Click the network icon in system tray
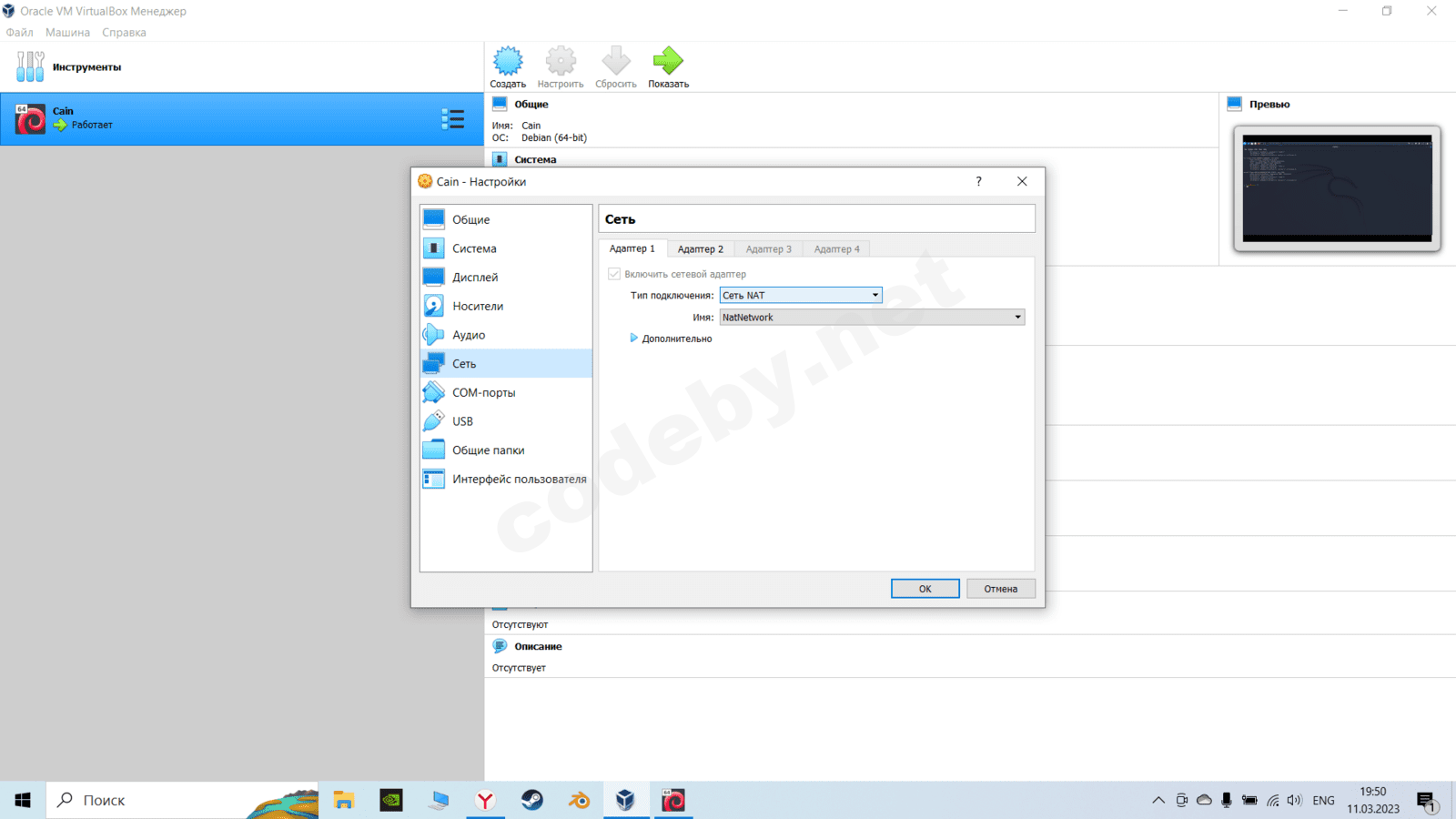Screen dimensions: 1456x819 click(x=1272, y=800)
